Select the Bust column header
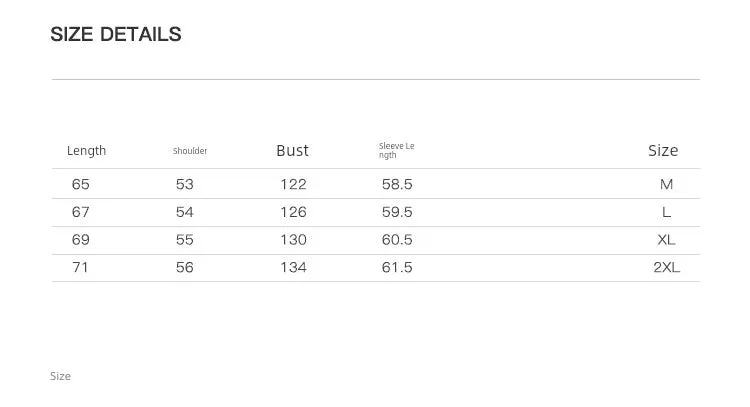Screen dimensions: 750x407 tap(292, 151)
